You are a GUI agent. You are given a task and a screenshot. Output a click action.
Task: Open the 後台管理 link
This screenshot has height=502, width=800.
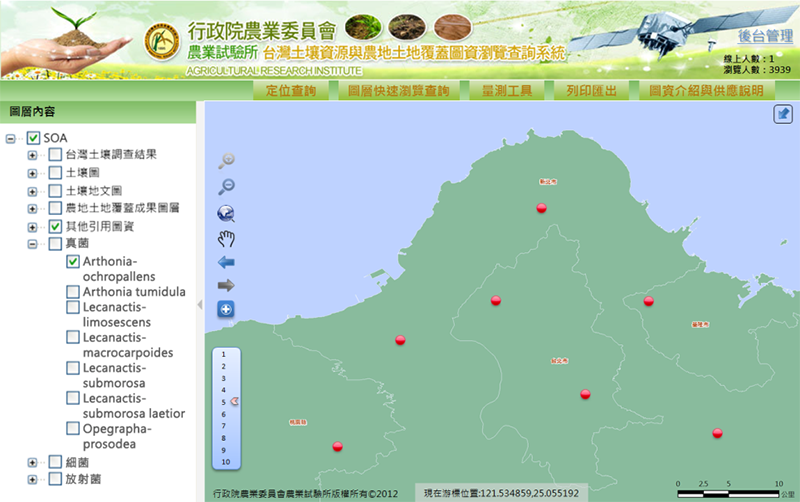765,36
